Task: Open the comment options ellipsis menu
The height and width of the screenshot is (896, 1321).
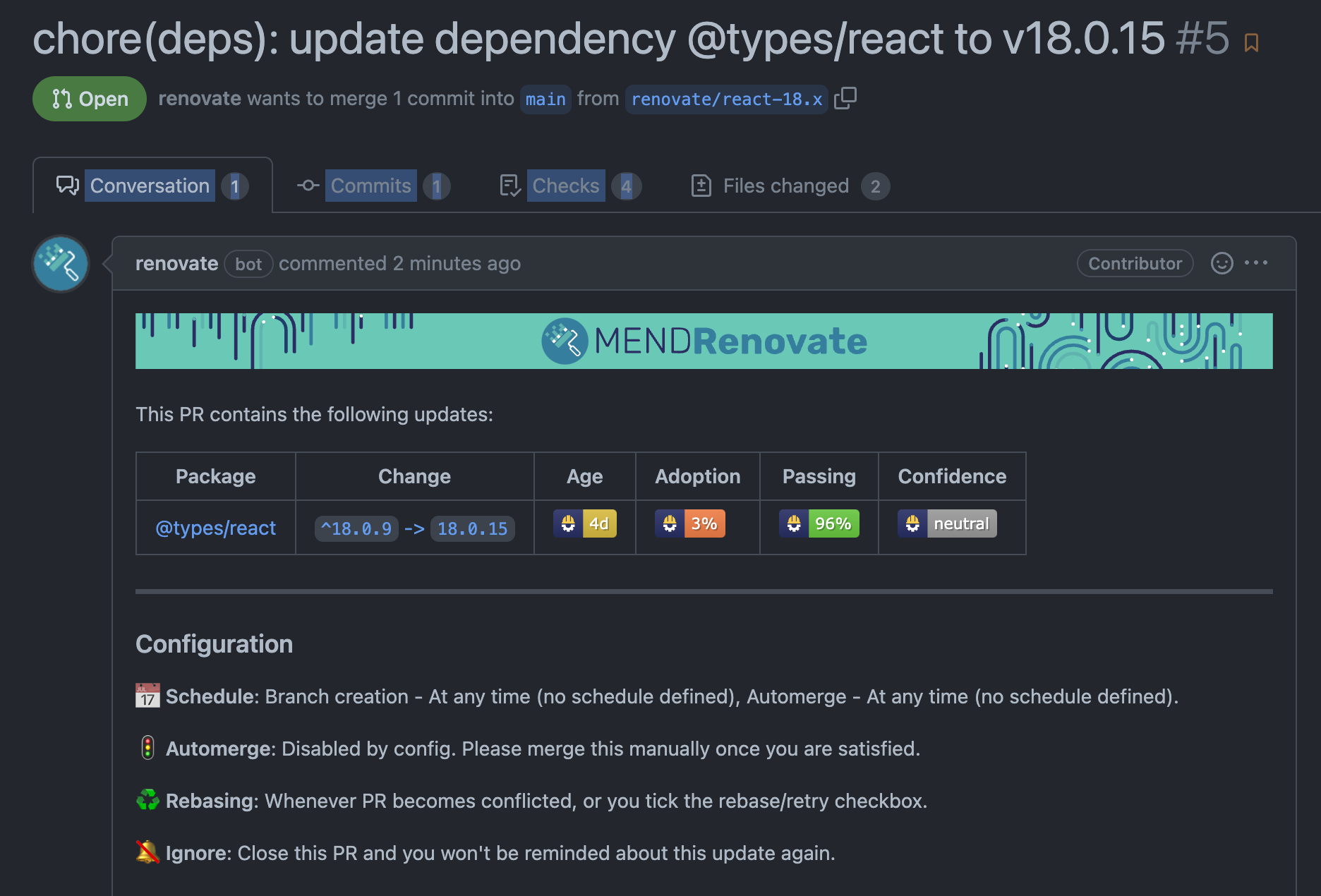Action: click(1256, 262)
